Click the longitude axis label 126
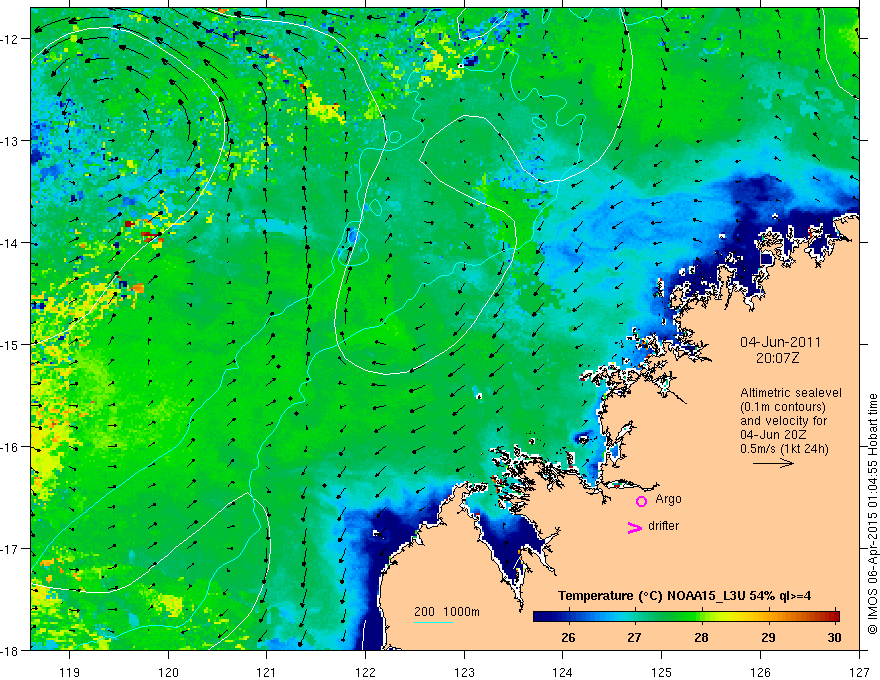Screen dimensions: 880x680 (760, 672)
